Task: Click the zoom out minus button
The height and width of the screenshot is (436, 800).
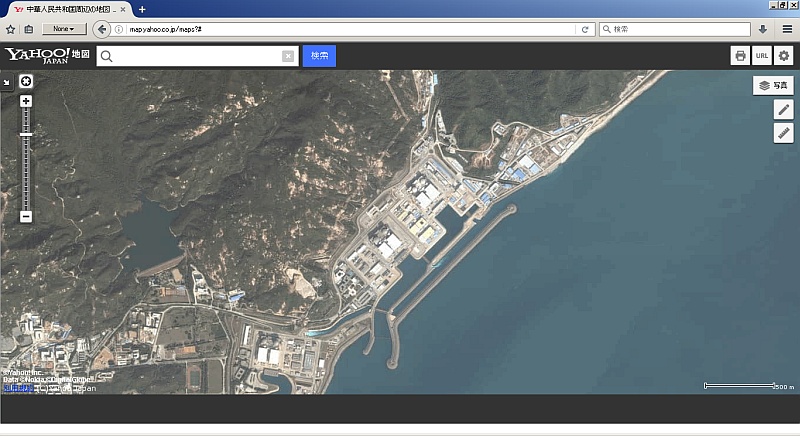Action: coord(26,216)
